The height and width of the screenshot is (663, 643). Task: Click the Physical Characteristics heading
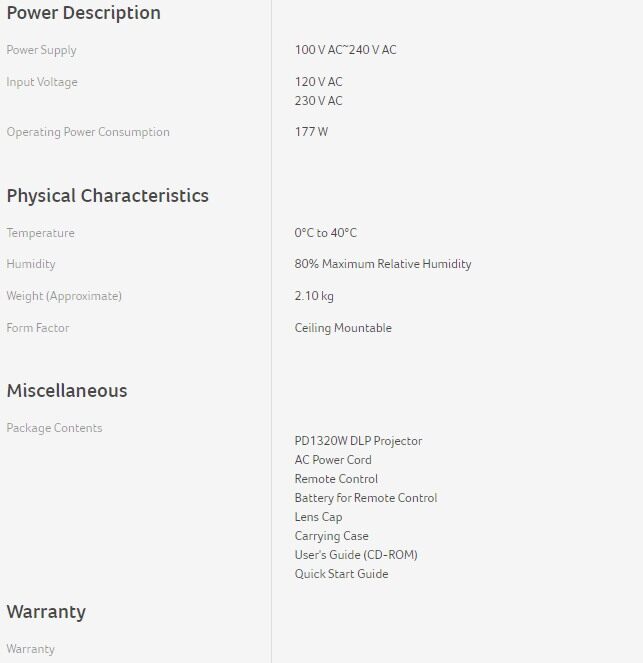[107, 196]
